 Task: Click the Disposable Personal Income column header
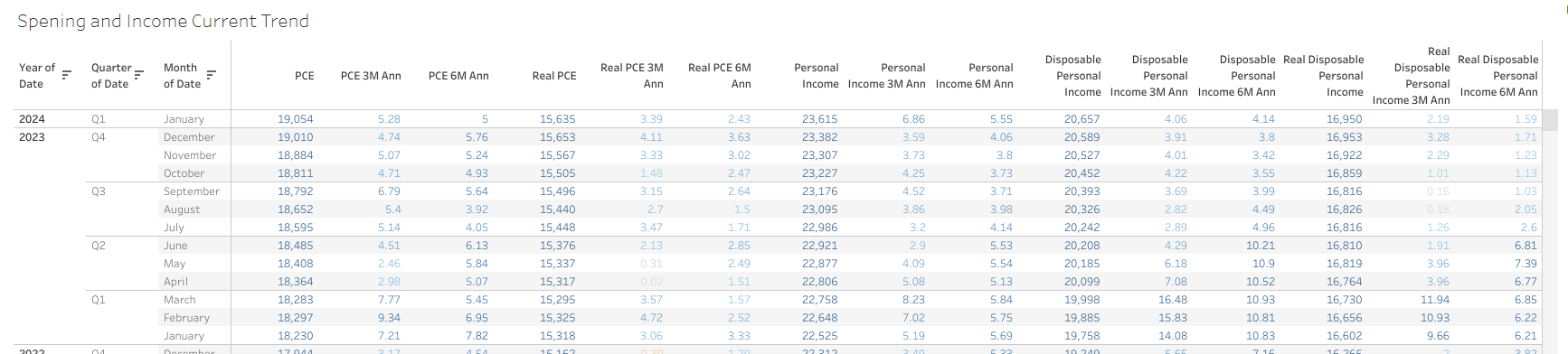(x=1073, y=76)
